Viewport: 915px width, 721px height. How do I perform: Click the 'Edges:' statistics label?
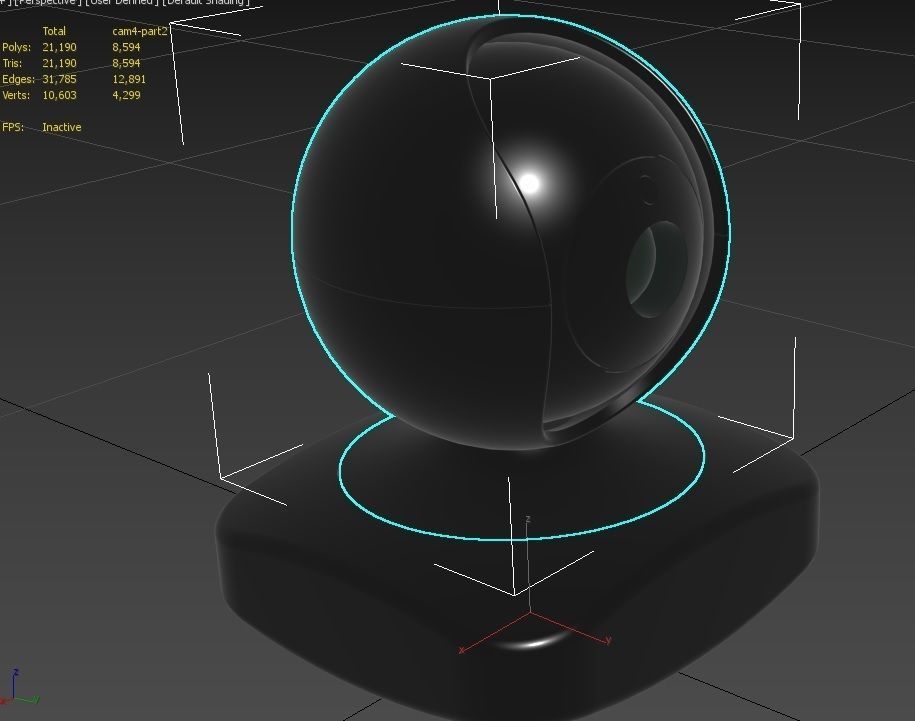coord(19,79)
